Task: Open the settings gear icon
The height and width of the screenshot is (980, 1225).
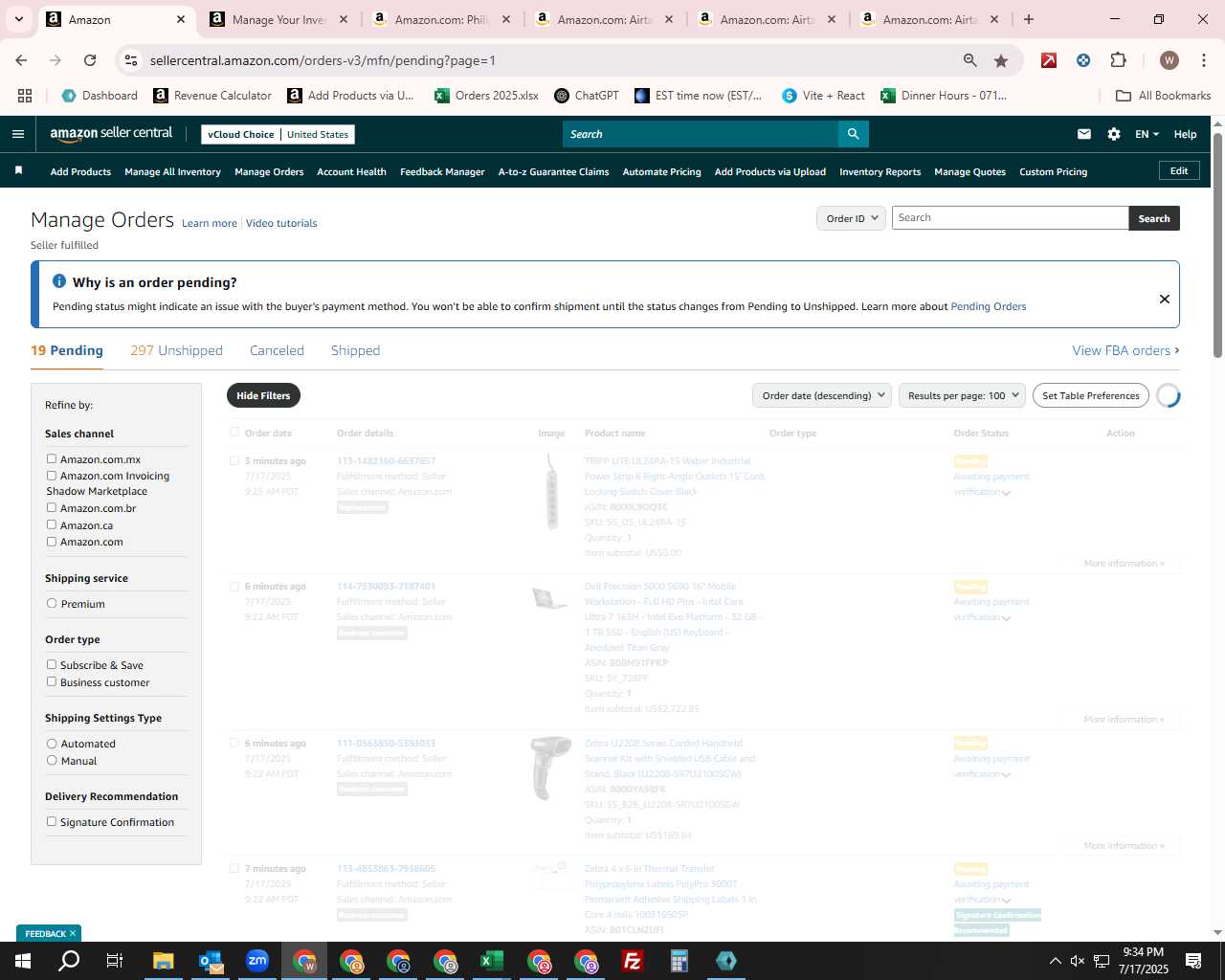Action: pyautogui.click(x=1114, y=134)
